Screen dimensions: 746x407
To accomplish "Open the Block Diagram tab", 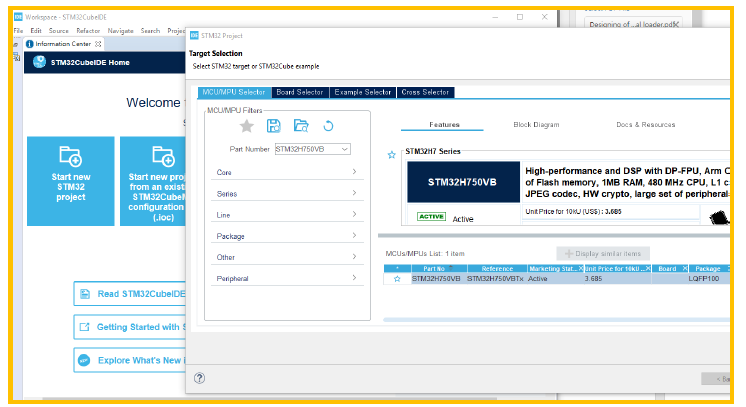I will (x=536, y=125).
